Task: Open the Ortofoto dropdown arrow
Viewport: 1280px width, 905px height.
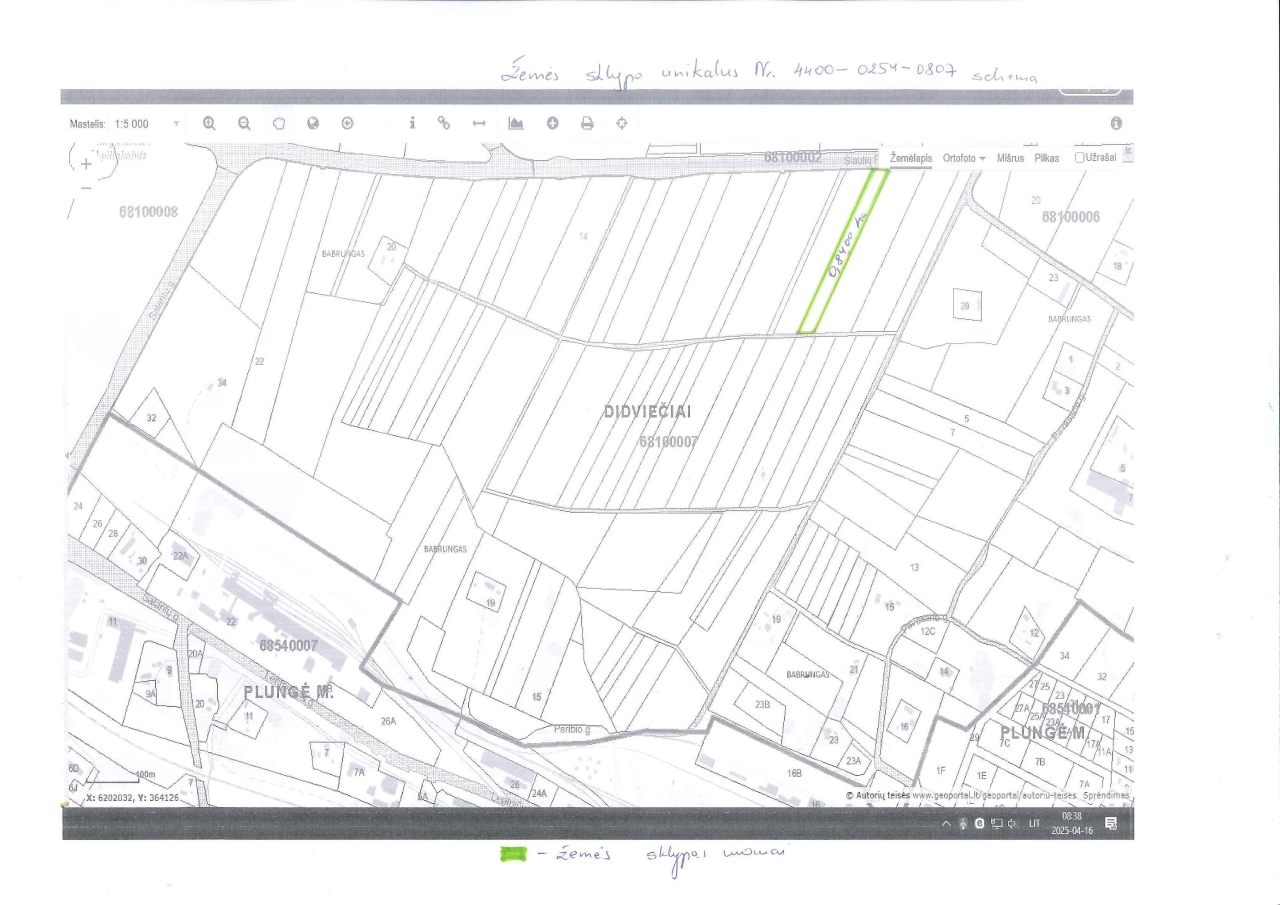Action: 983,159
